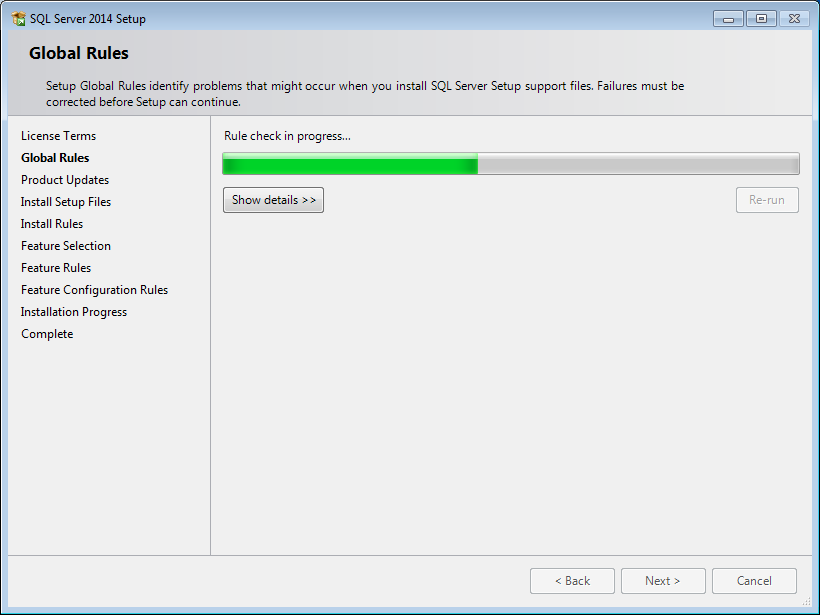Click the SQL Server Setup title icon
The height and width of the screenshot is (615, 820).
(18, 19)
